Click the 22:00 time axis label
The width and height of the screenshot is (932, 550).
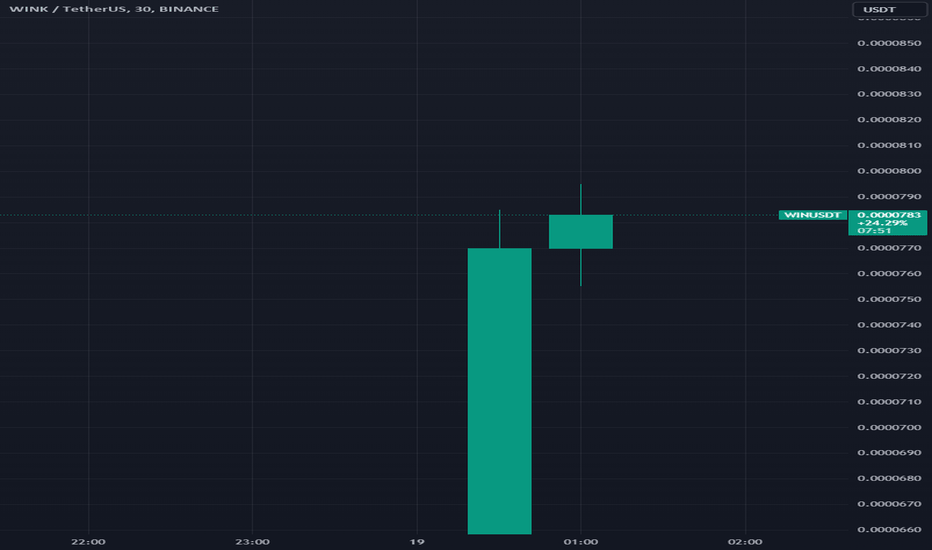click(89, 542)
